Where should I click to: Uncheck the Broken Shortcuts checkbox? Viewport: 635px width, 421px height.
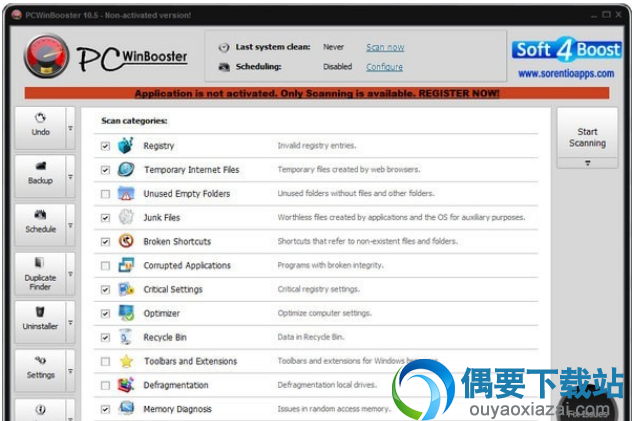(x=105, y=242)
